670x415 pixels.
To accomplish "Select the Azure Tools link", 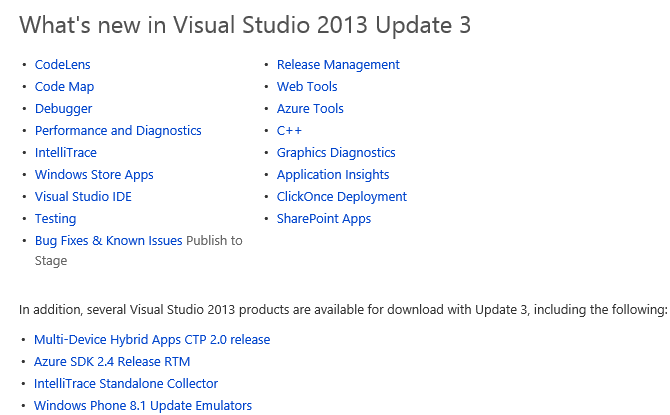I will point(310,109).
